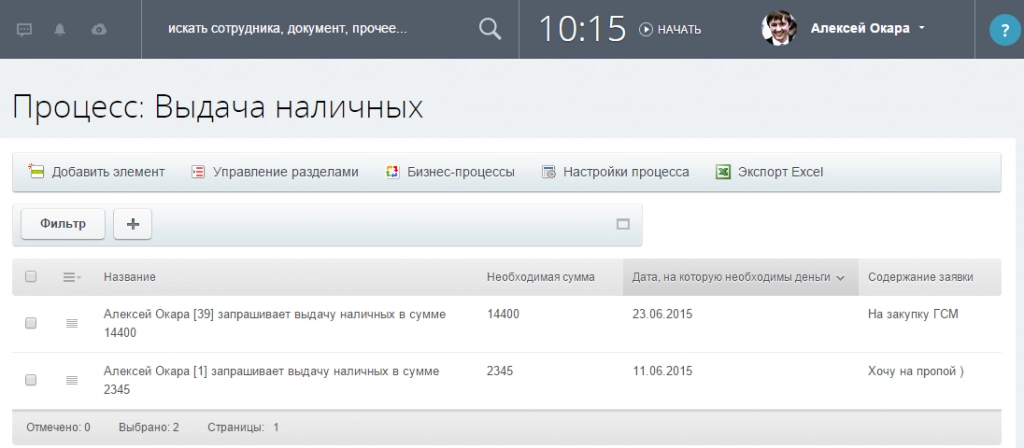1024x448 pixels.
Task: Open the chat messages icon
Action: pyautogui.click(x=25, y=29)
